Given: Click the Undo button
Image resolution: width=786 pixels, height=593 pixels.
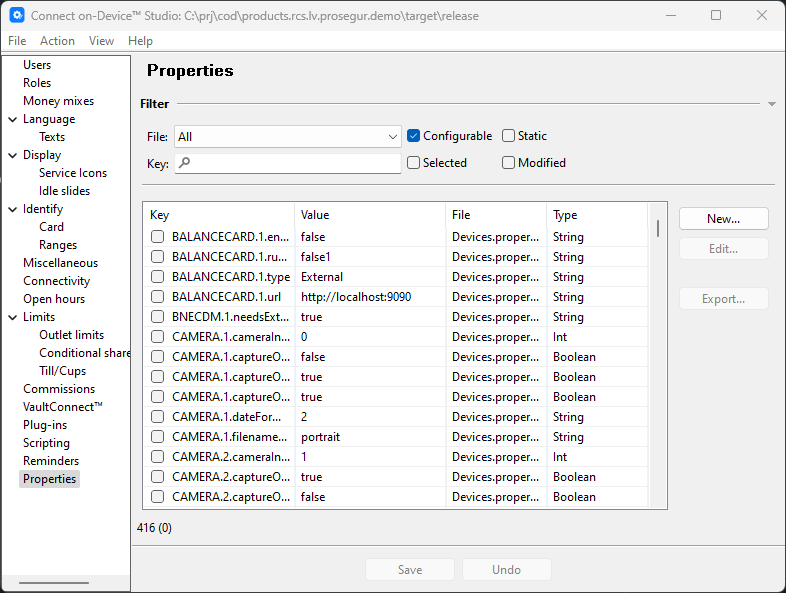Looking at the screenshot, I should (x=506, y=569).
